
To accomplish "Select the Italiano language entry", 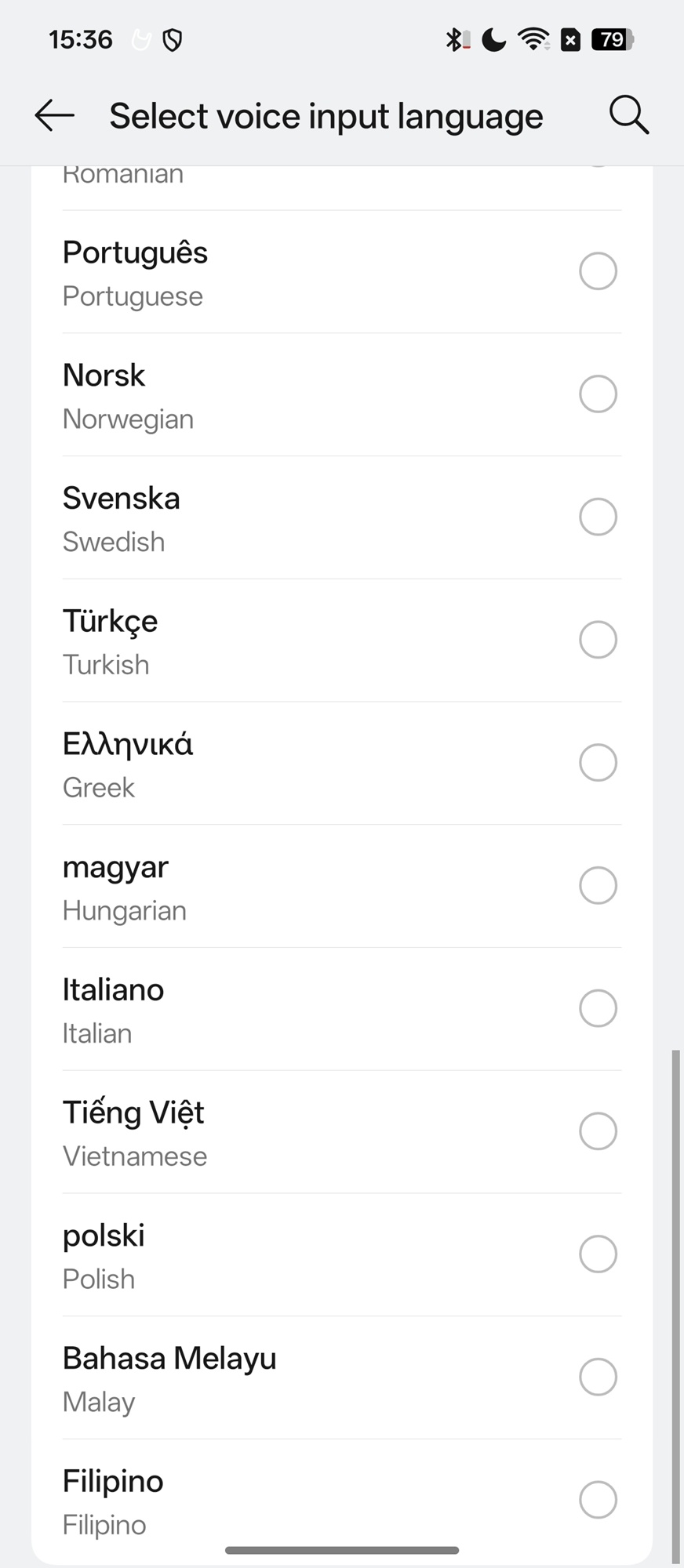I will [x=314, y=1010].
